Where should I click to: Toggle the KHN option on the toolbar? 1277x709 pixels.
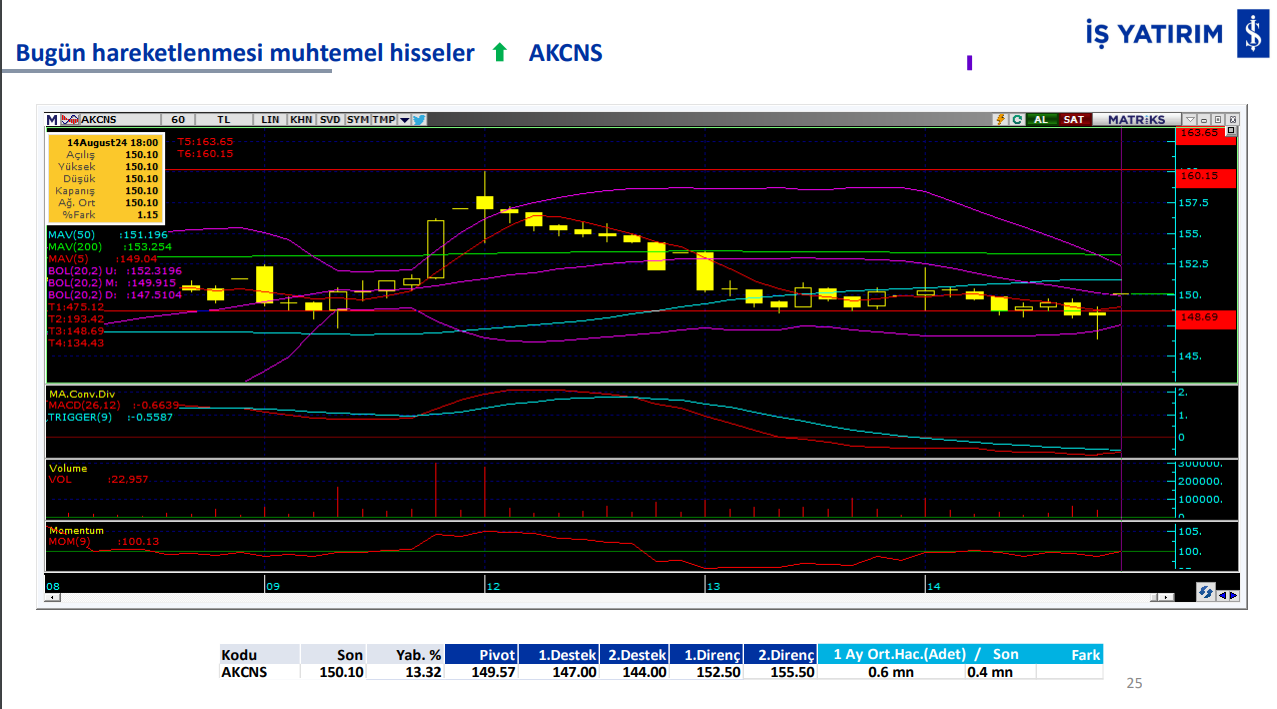[303, 119]
